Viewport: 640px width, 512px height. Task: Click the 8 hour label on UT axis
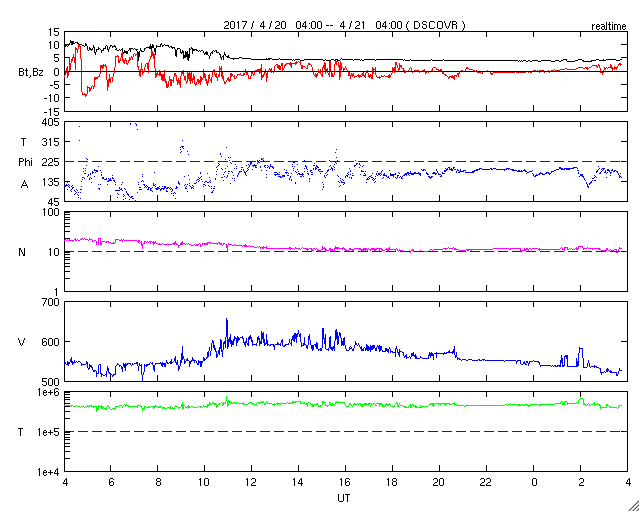pos(158,482)
